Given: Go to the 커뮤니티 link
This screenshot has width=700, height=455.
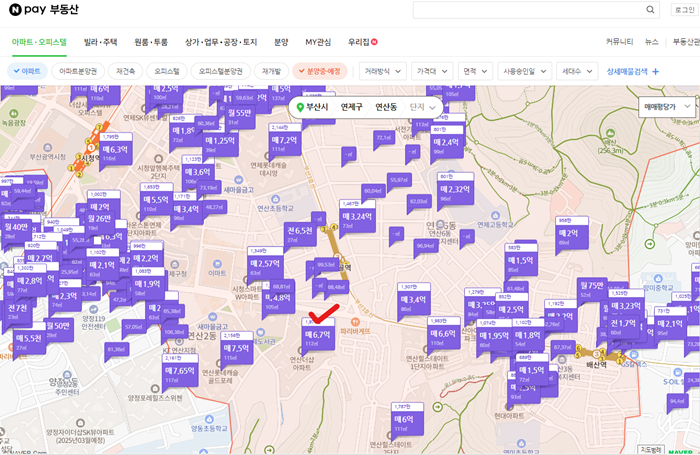Looking at the screenshot, I should tap(619, 42).
